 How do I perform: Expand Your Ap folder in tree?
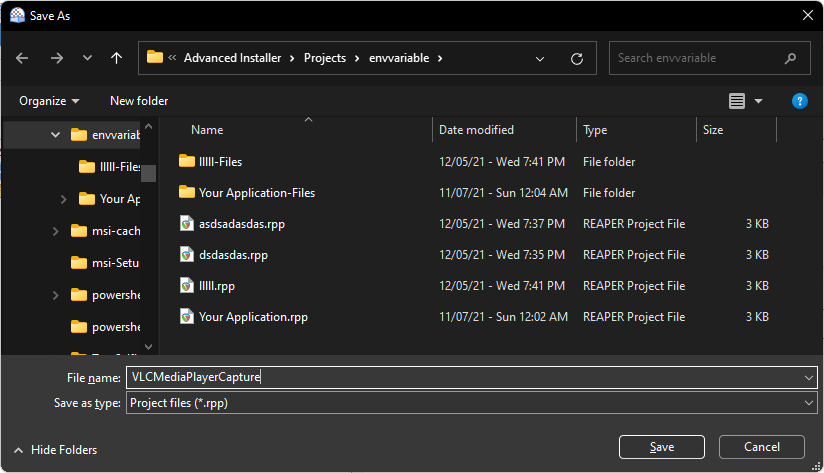click(x=64, y=199)
